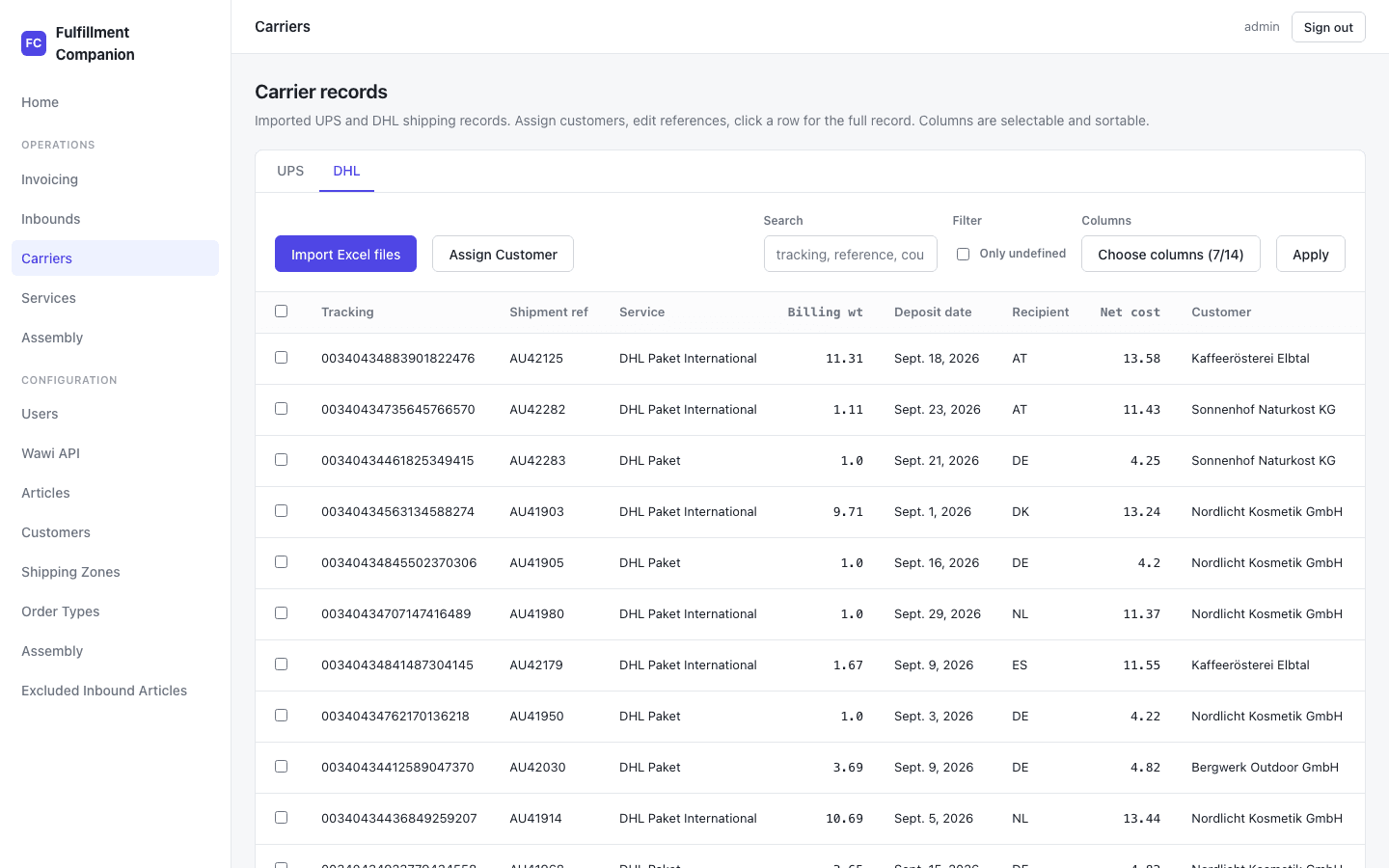
Task: Click the FC logo icon
Action: click(34, 43)
